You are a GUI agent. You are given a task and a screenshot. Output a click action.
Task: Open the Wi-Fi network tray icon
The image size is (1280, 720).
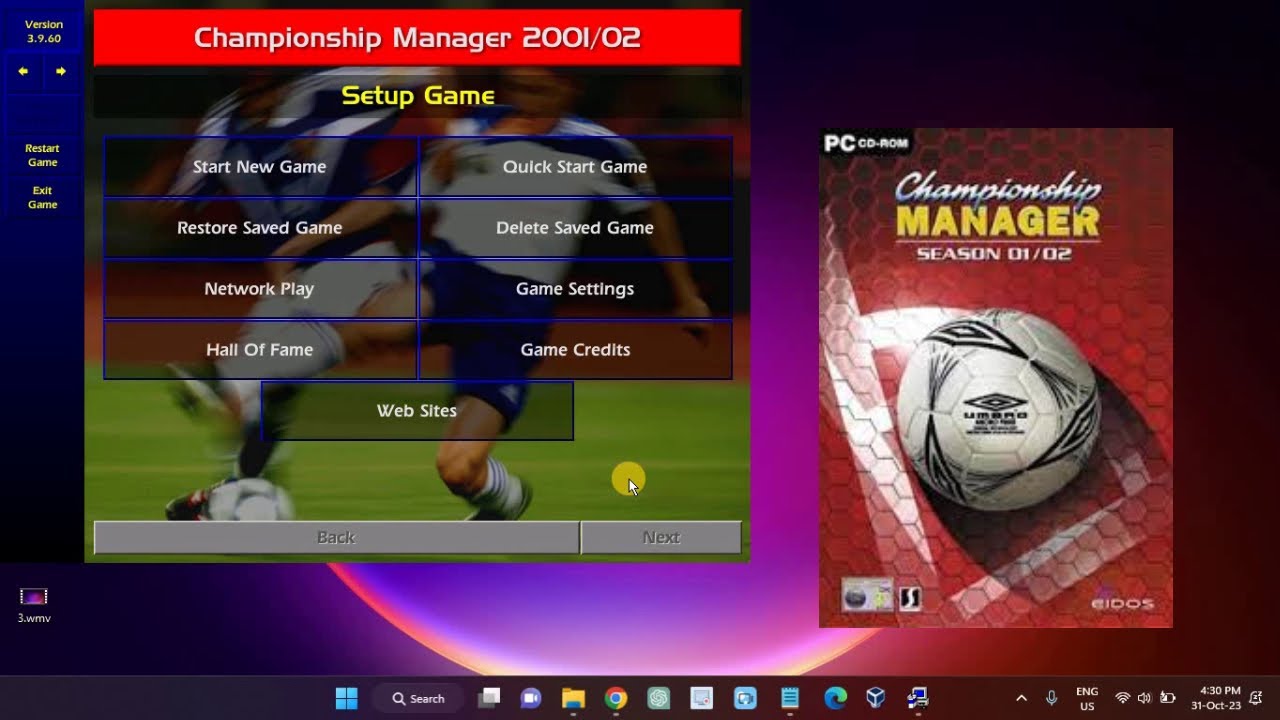pyautogui.click(x=1122, y=698)
